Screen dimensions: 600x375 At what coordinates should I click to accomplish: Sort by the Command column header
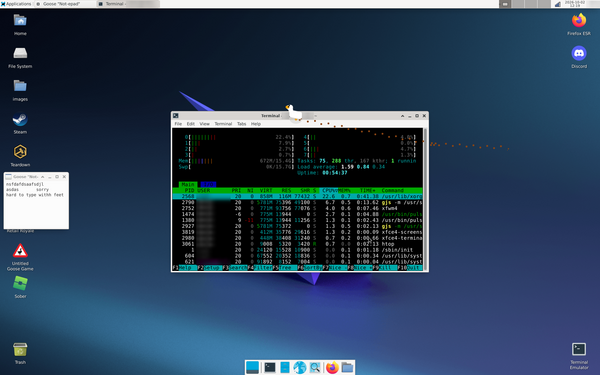(x=392, y=190)
